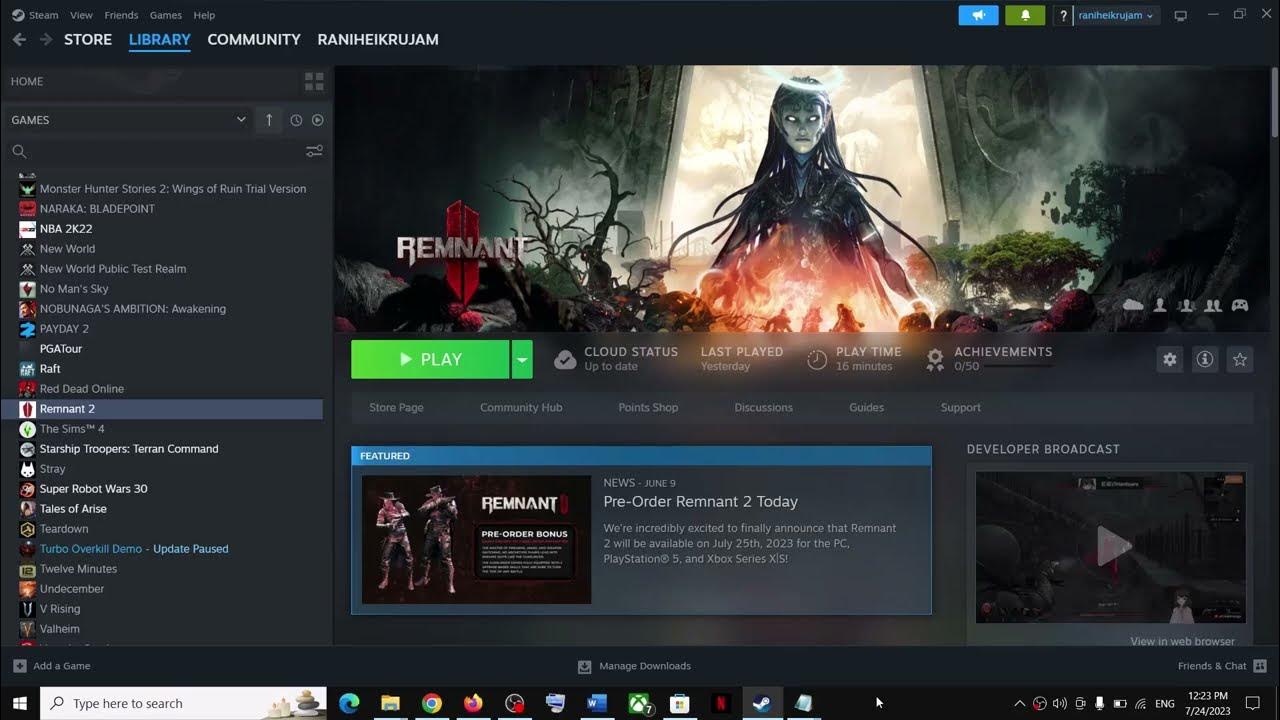Screen dimensions: 1280x720
Task: Open the Support link
Action: pos(961,407)
